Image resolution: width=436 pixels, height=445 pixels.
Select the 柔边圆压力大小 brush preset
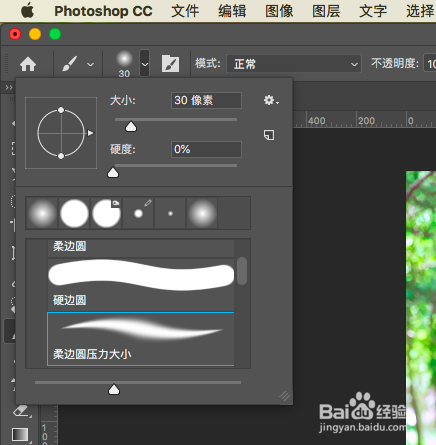coord(141,339)
